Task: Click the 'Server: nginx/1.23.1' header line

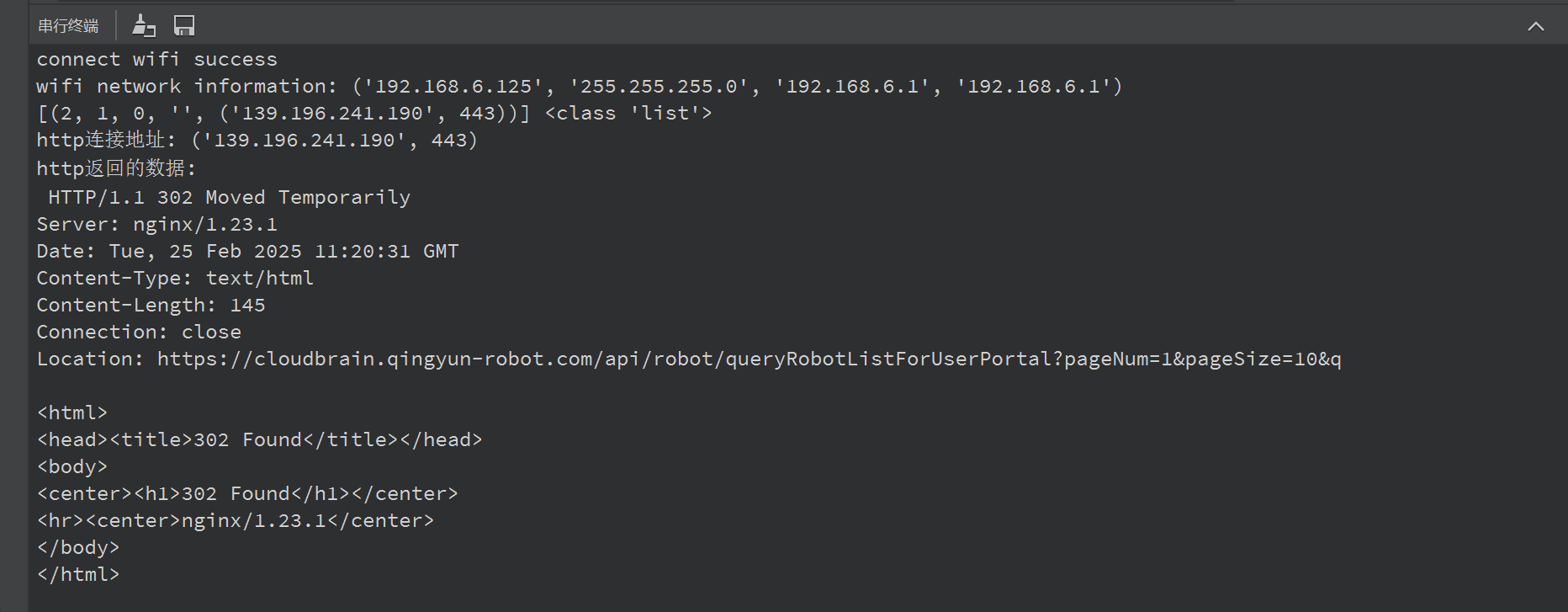Action: coord(156,224)
